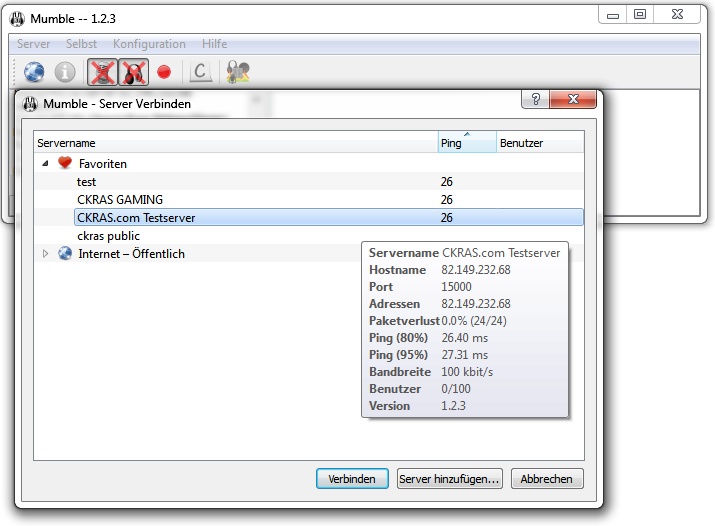This screenshot has height=526, width=715.
Task: Open the comment 'C' toolbar icon
Action: [x=200, y=72]
